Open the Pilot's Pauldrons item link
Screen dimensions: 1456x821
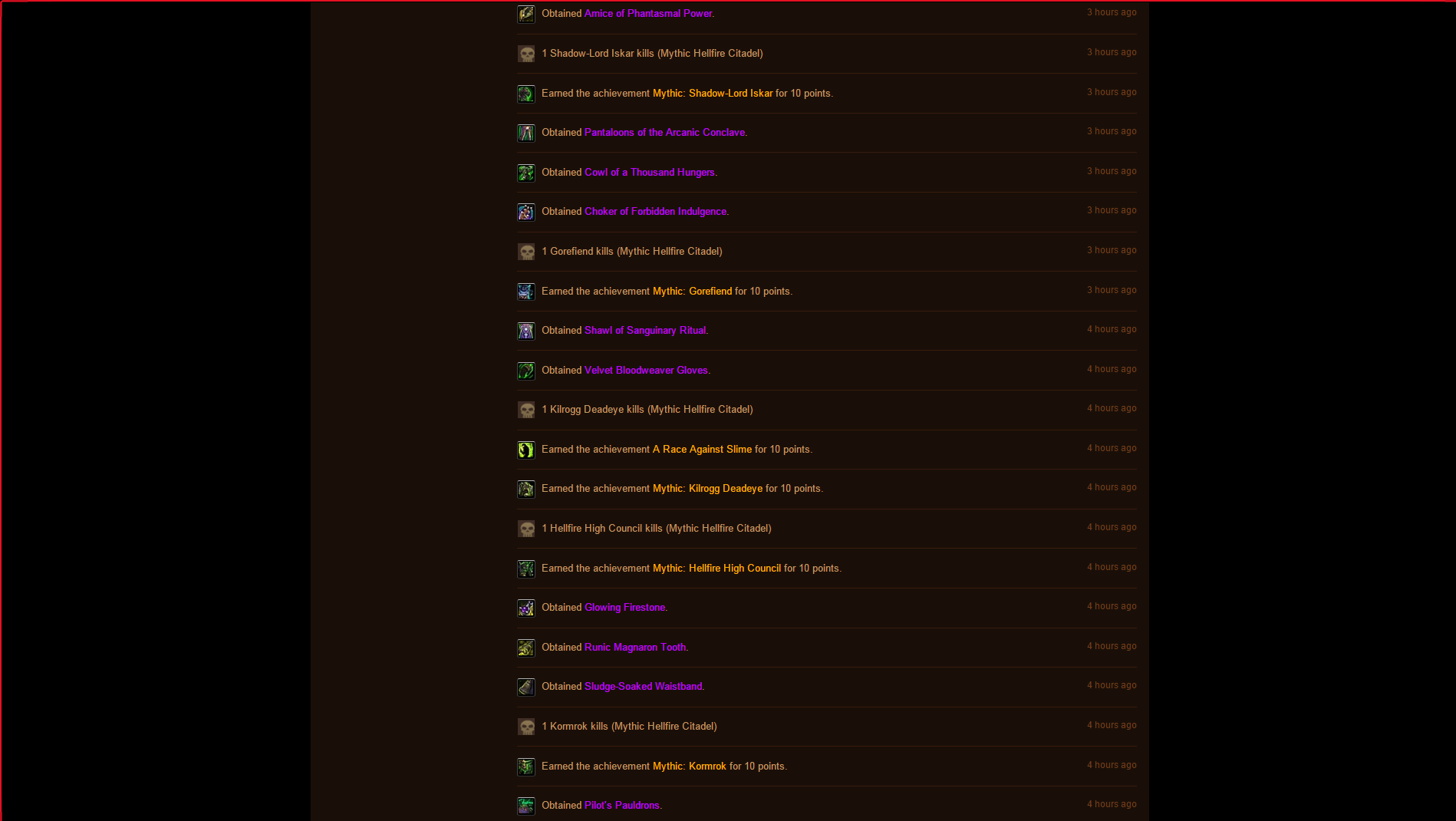pyautogui.click(x=622, y=806)
